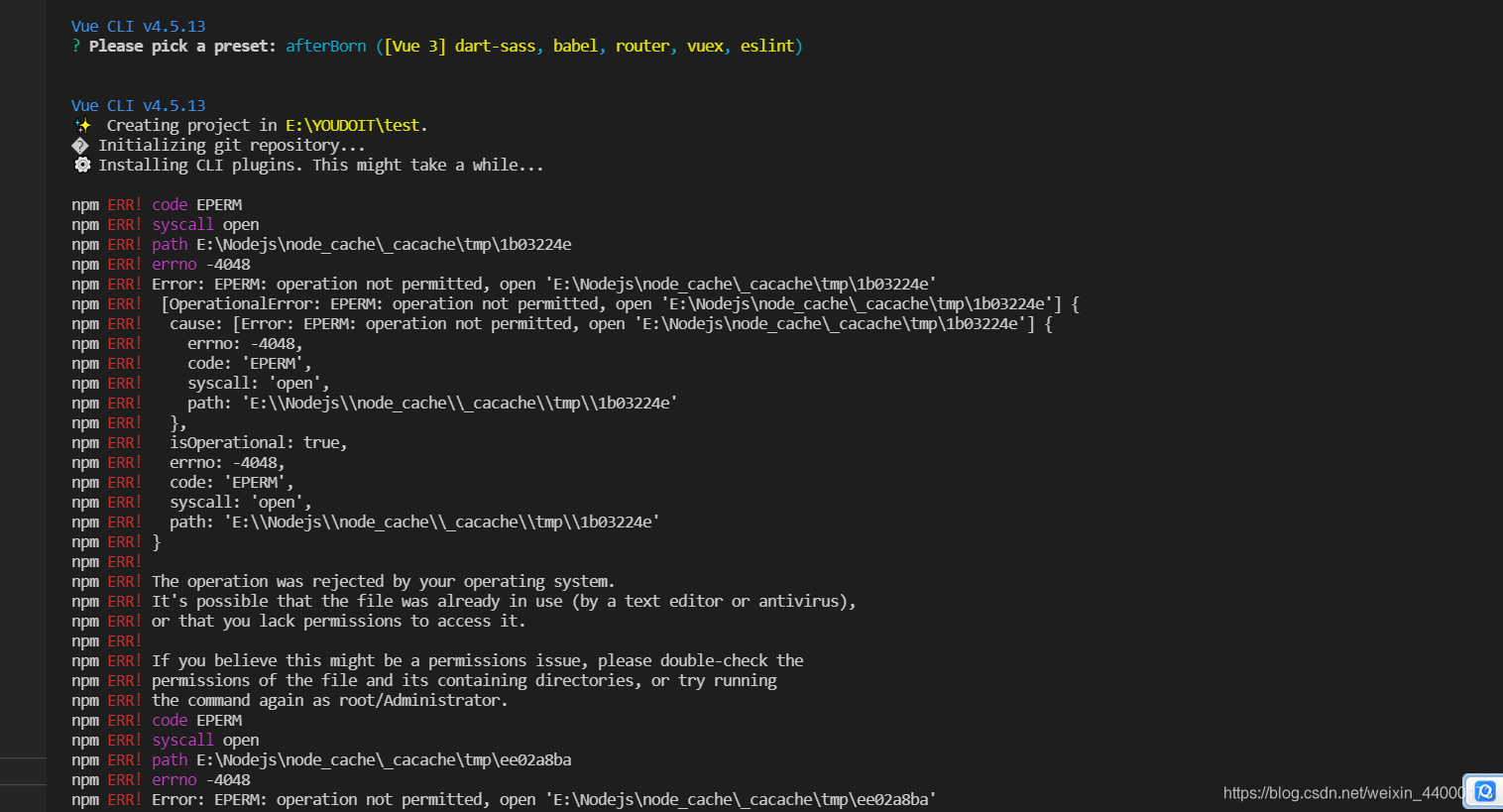Select the preset name 'afterBorn'
This screenshot has height=812, width=1503.
[x=326, y=46]
